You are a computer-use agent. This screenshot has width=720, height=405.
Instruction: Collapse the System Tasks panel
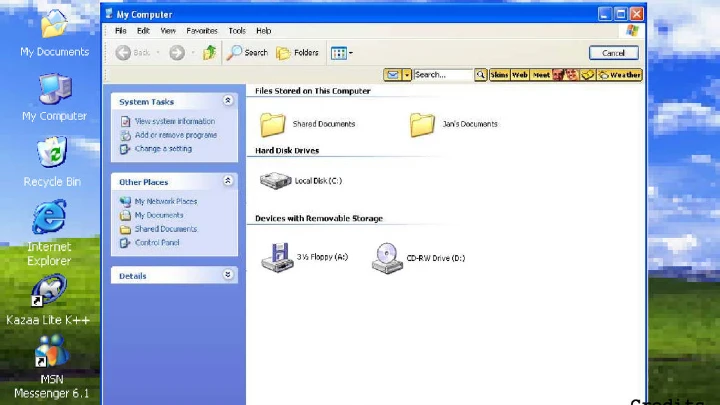coord(228,101)
